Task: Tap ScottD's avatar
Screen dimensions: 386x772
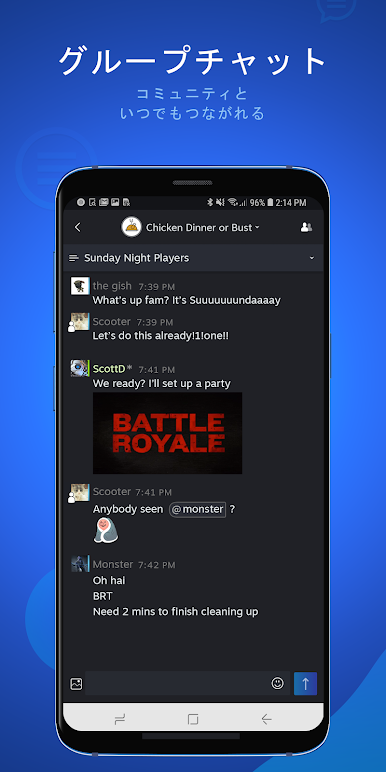Action: click(x=80, y=368)
